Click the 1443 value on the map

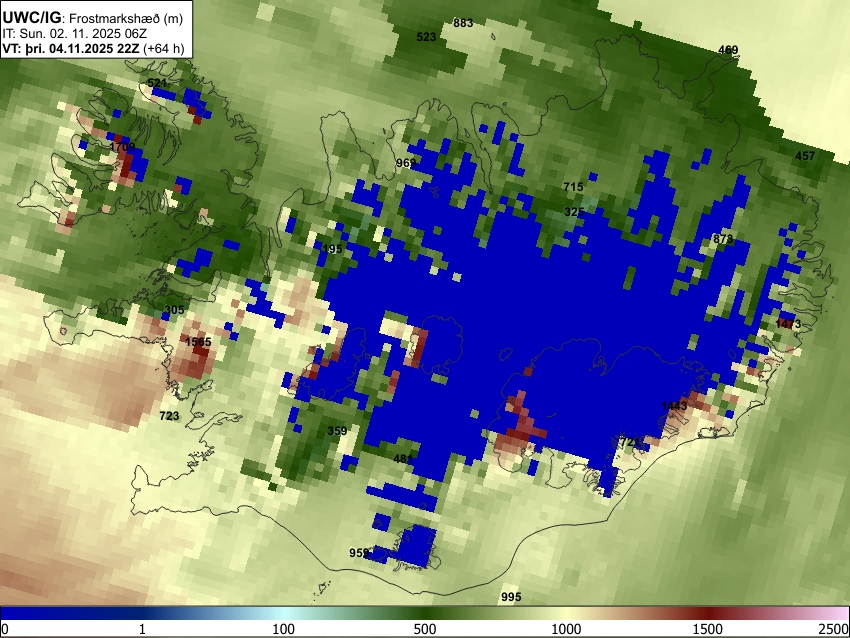coord(674,405)
